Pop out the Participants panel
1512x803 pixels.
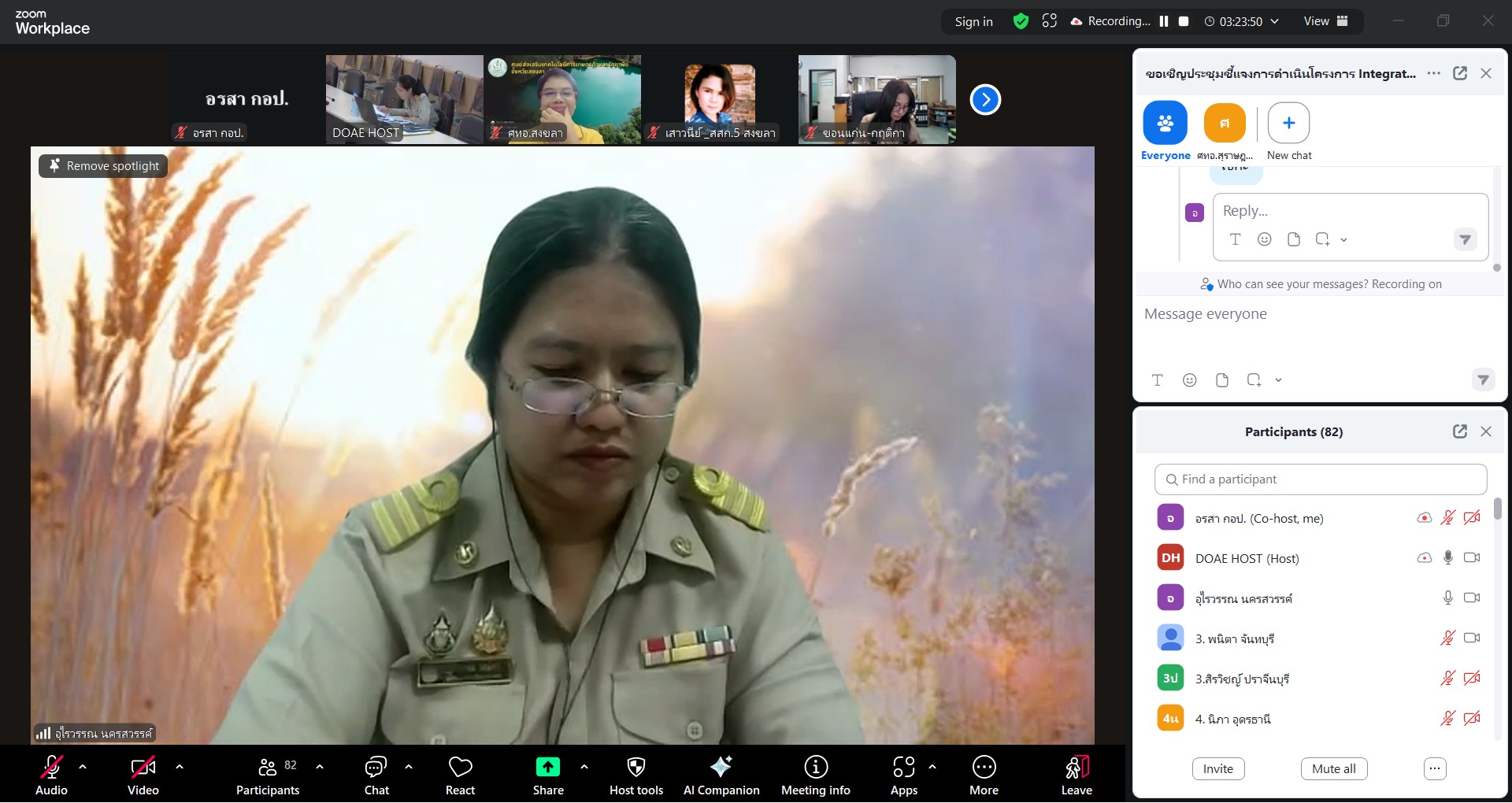click(x=1459, y=431)
